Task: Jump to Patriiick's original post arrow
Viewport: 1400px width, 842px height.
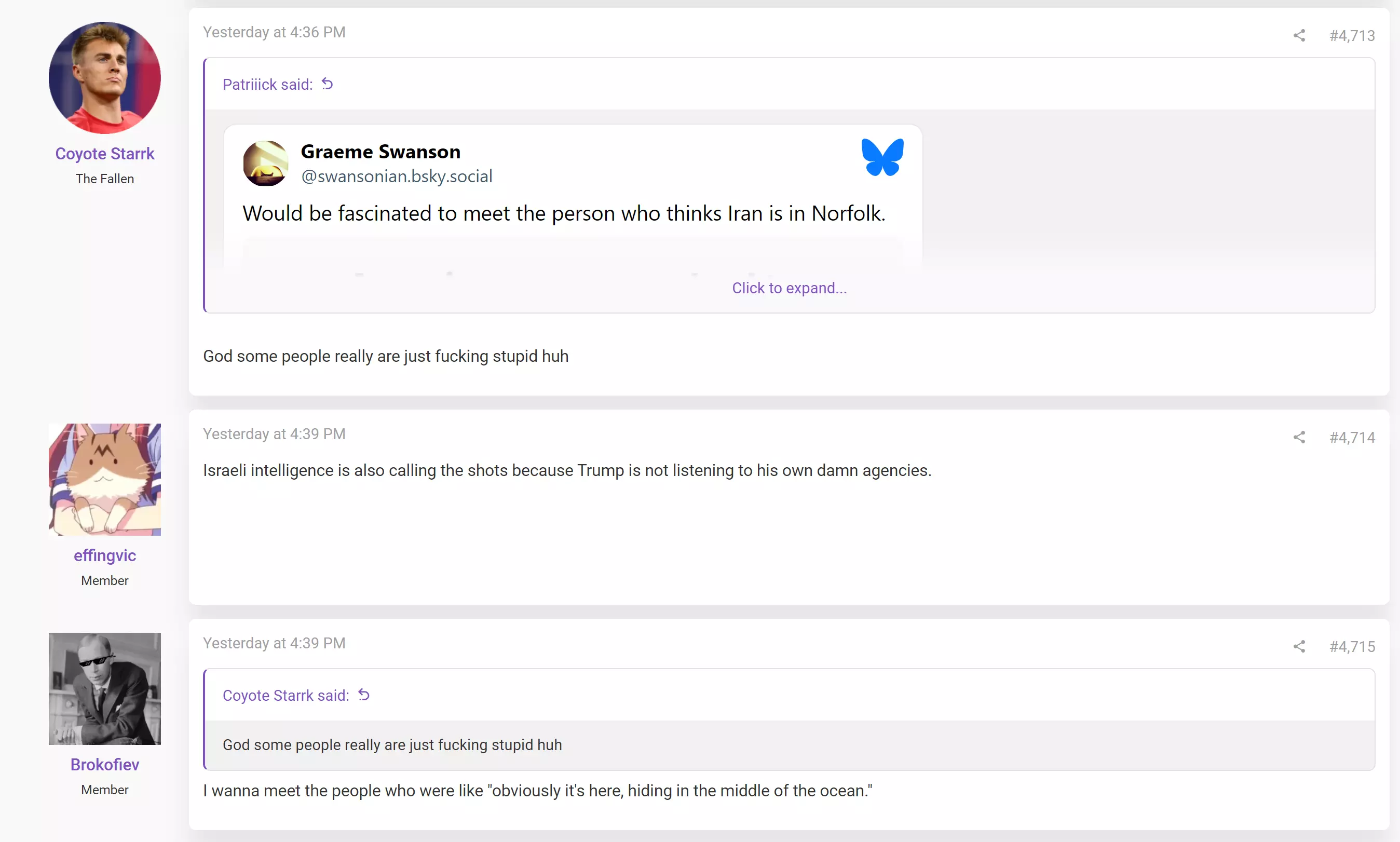Action: (328, 84)
